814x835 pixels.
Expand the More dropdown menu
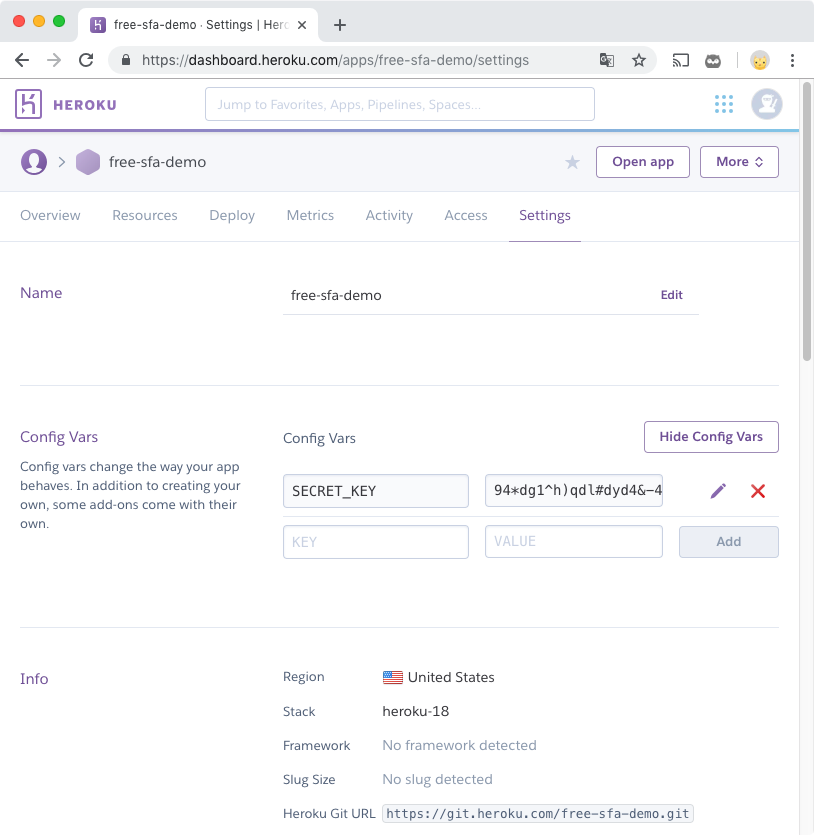click(x=739, y=162)
